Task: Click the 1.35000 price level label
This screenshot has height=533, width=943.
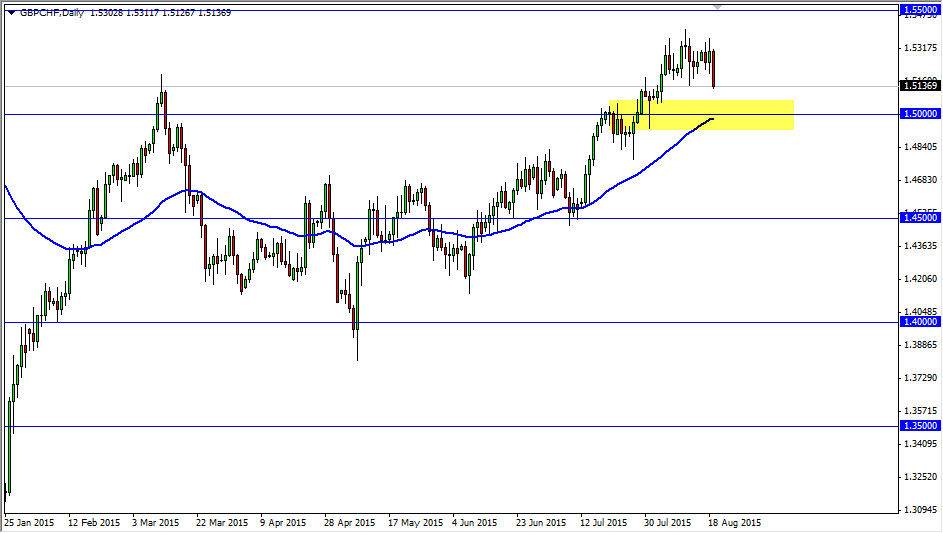Action: (x=920, y=426)
